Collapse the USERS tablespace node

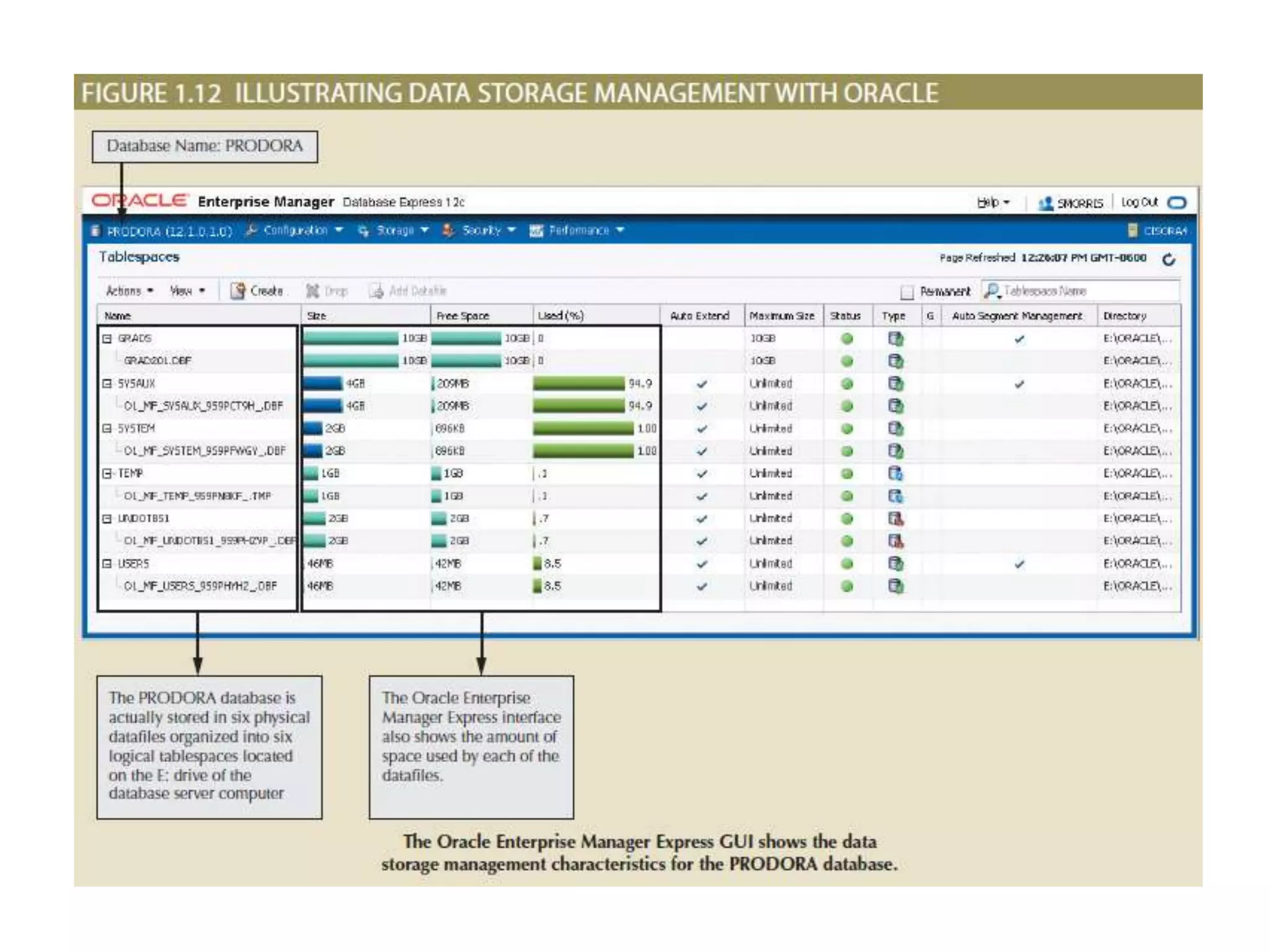(x=107, y=563)
